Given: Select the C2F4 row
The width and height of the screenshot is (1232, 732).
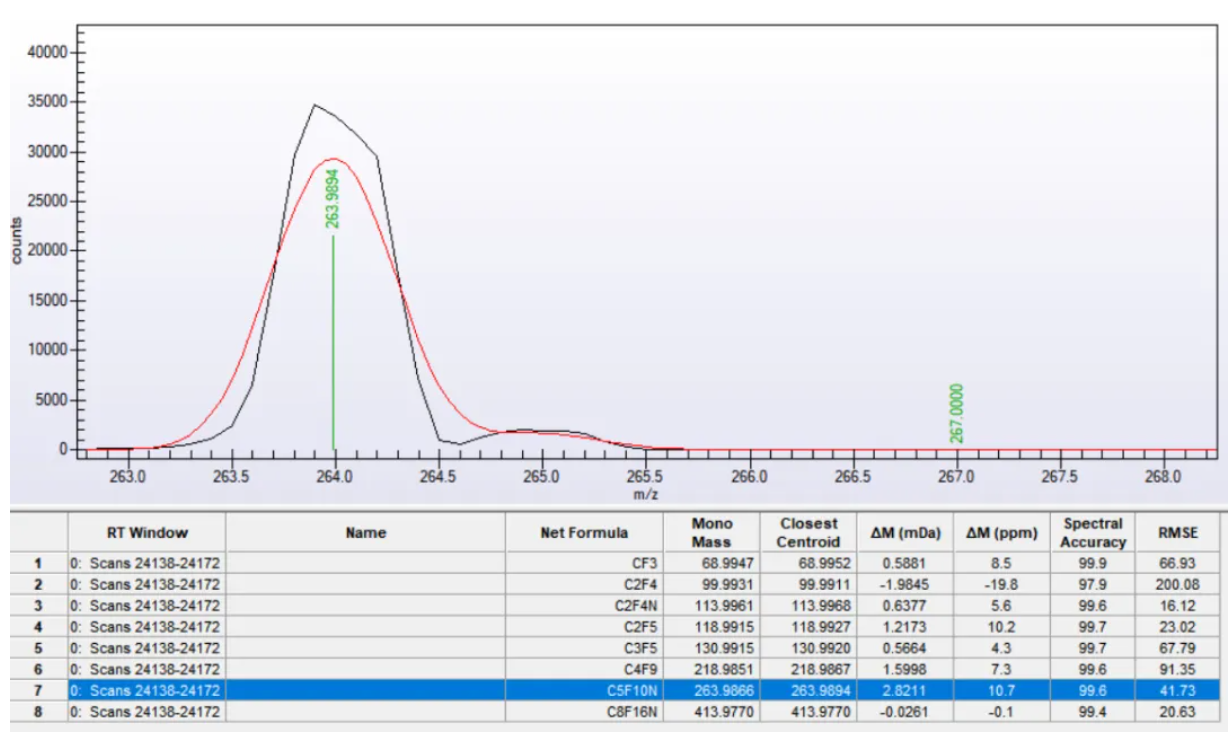Looking at the screenshot, I should [x=644, y=584].
